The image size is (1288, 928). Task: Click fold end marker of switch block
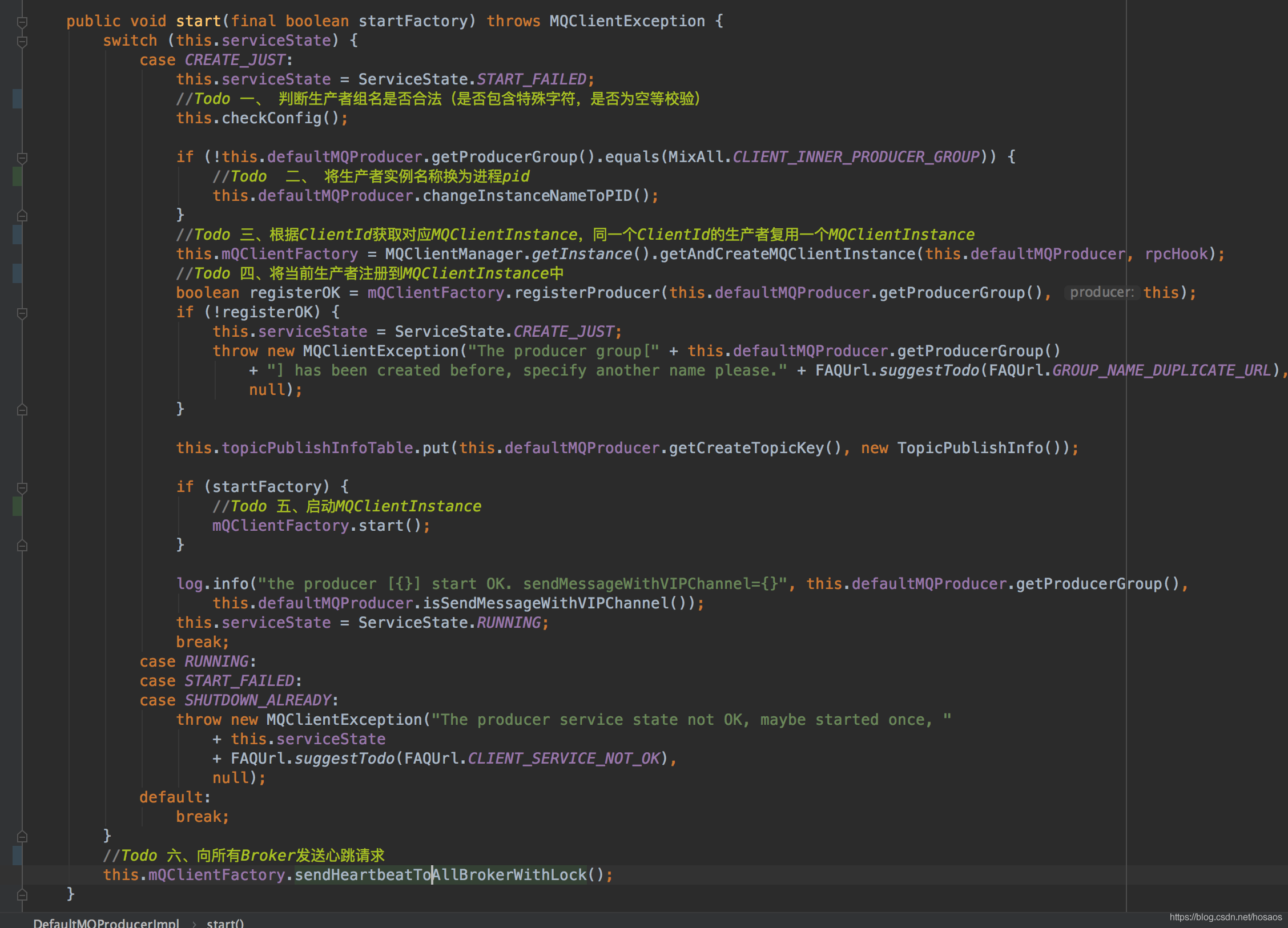[x=22, y=837]
